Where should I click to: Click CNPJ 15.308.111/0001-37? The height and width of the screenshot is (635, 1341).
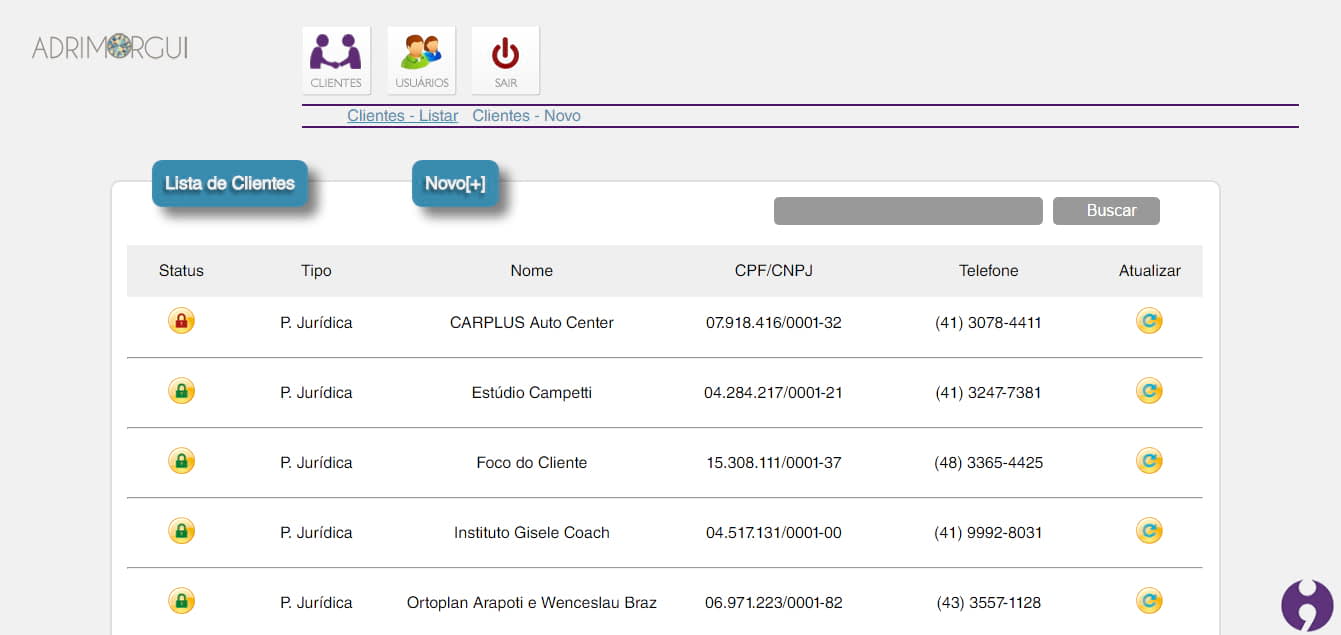click(773, 463)
